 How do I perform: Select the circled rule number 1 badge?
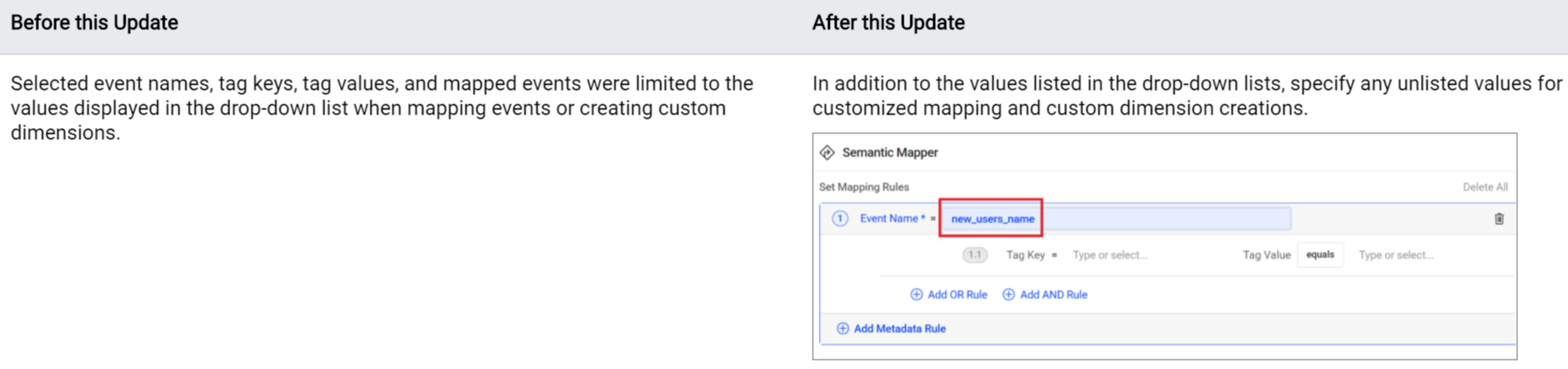(x=840, y=219)
